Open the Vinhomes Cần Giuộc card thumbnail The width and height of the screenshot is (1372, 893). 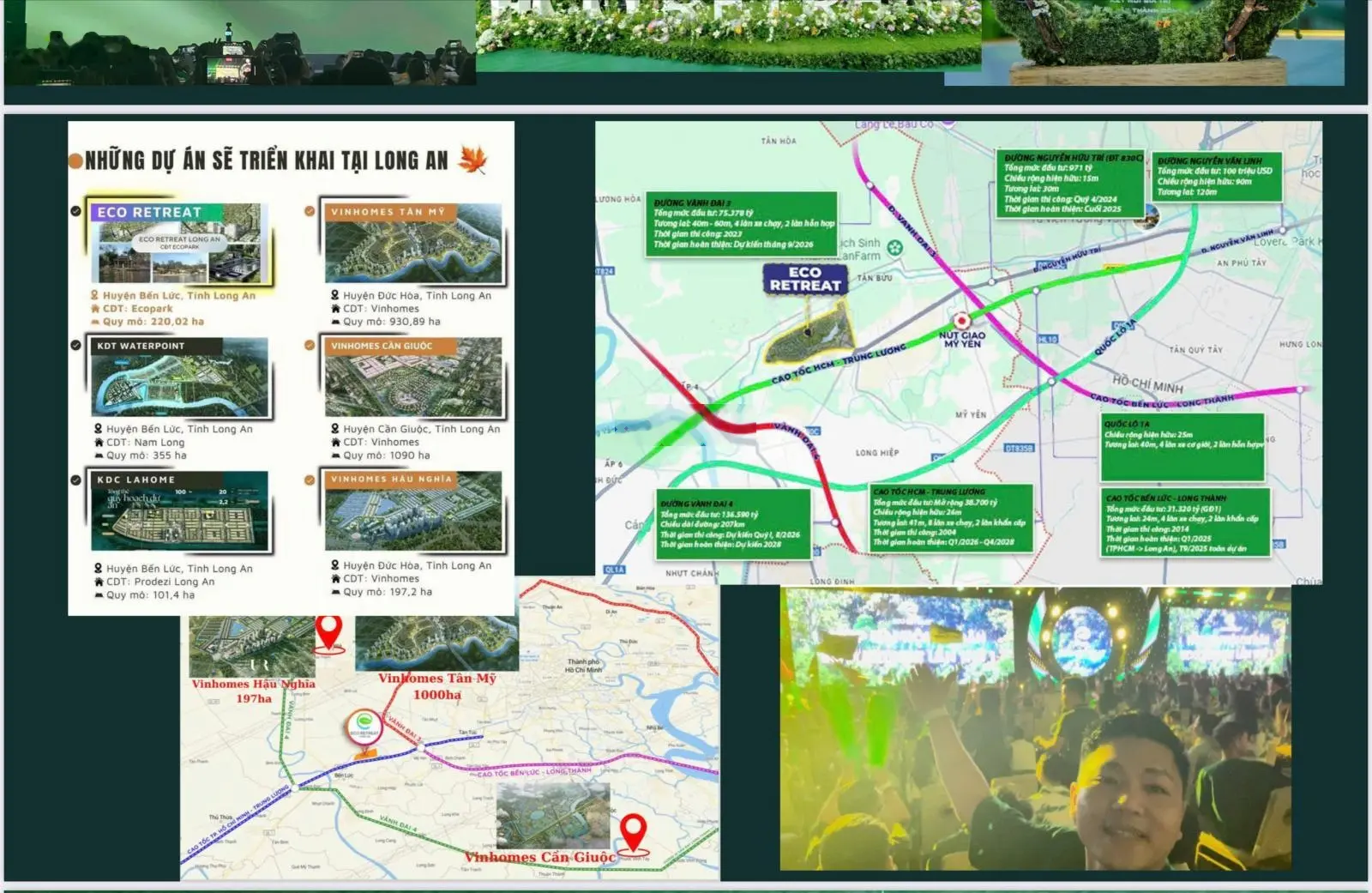coord(413,377)
